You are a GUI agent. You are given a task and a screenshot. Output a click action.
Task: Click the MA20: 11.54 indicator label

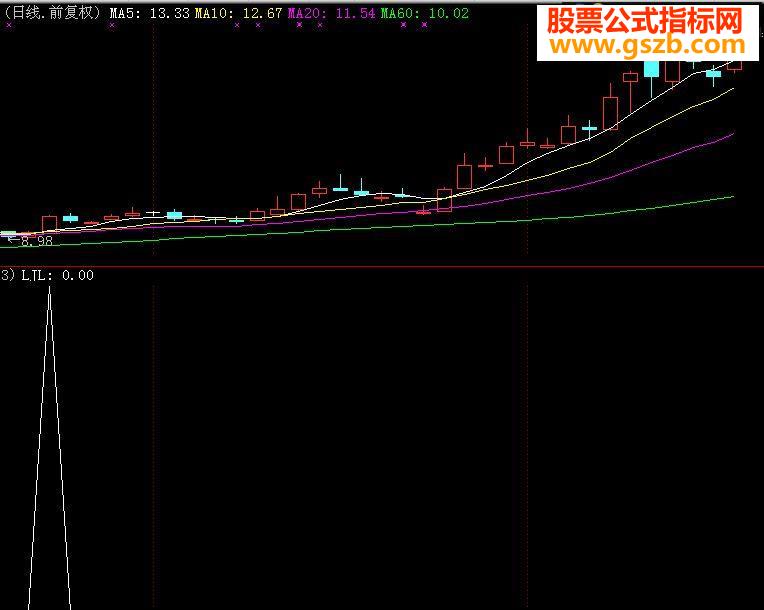click(331, 14)
